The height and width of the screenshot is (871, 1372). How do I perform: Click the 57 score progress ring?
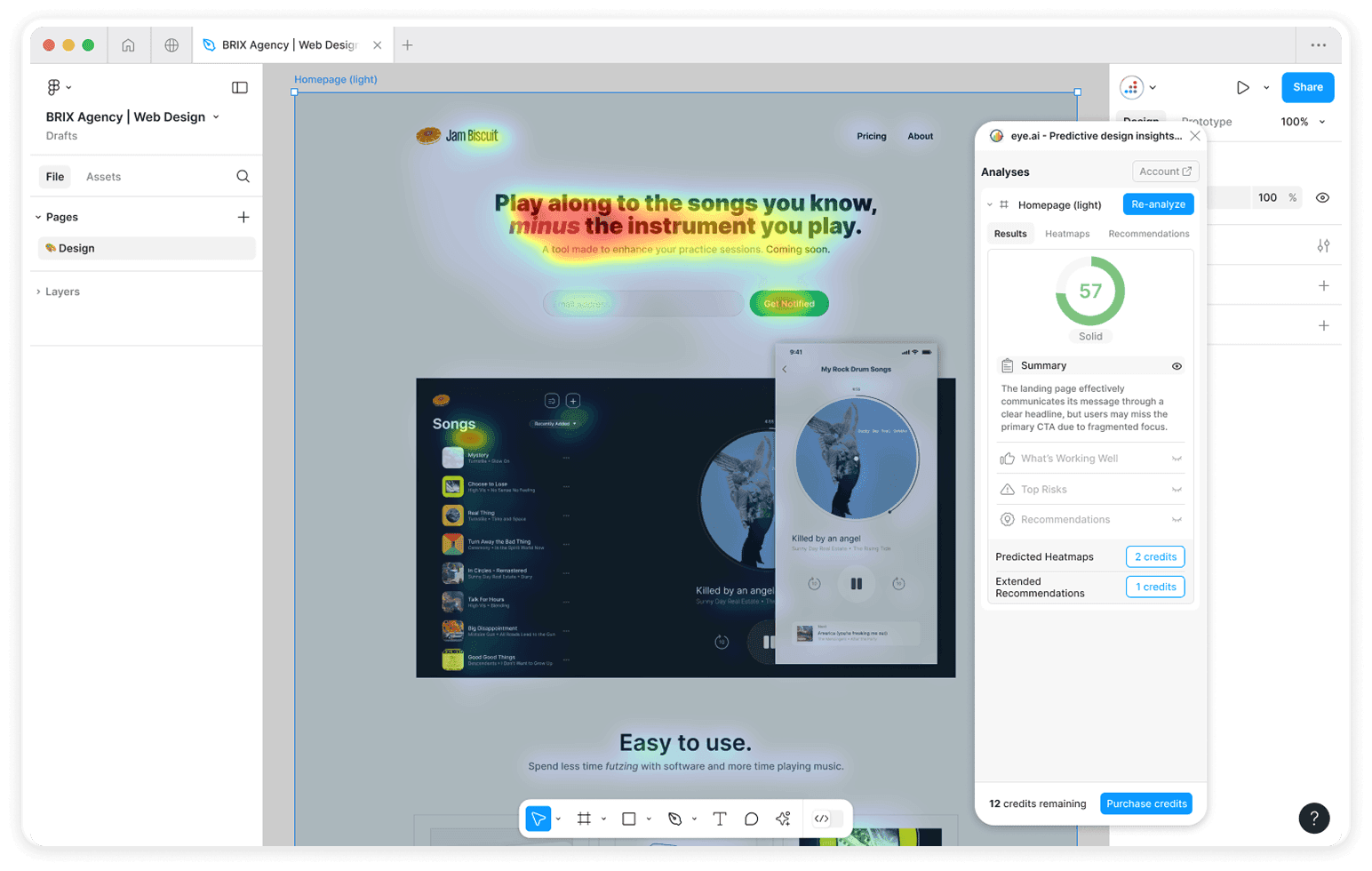[x=1091, y=292]
